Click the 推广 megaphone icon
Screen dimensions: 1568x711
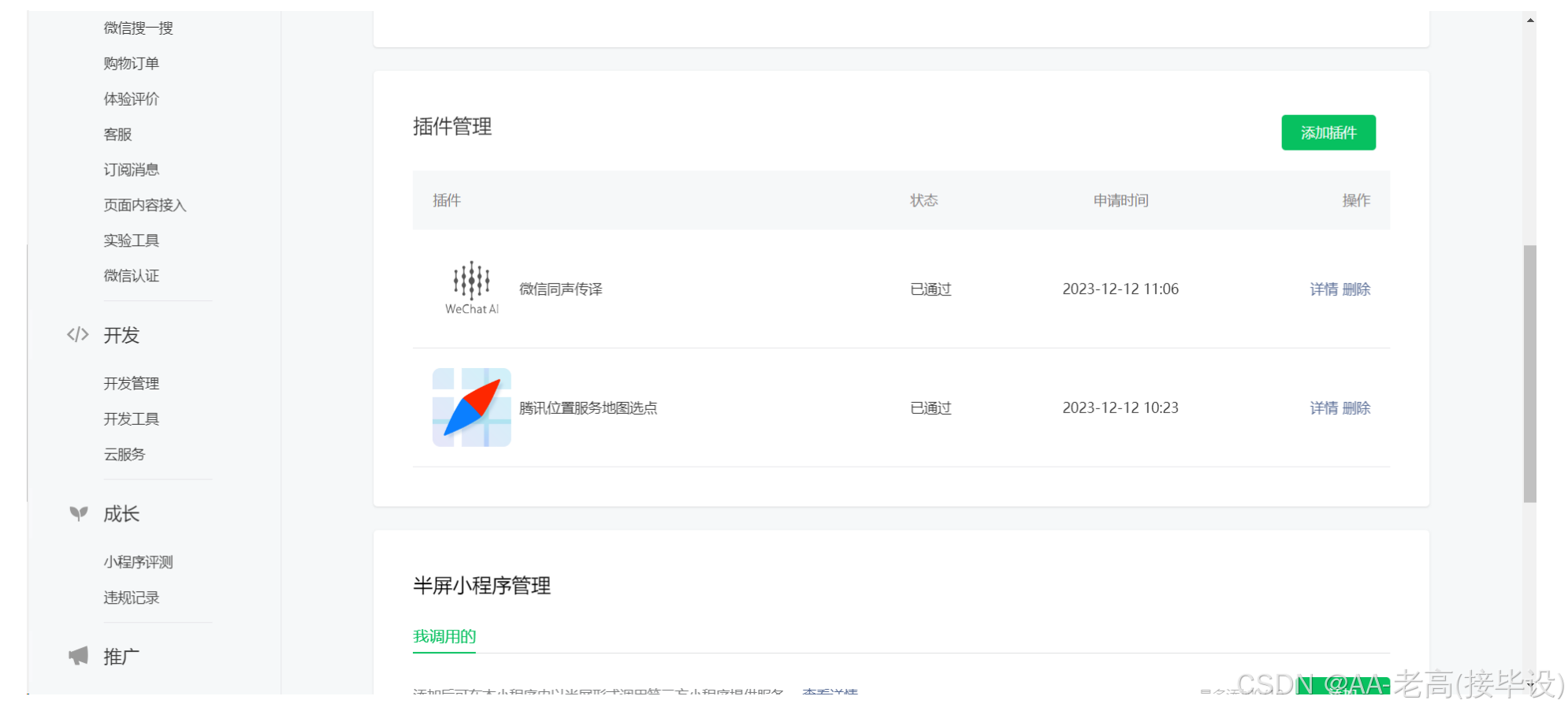[x=78, y=657]
